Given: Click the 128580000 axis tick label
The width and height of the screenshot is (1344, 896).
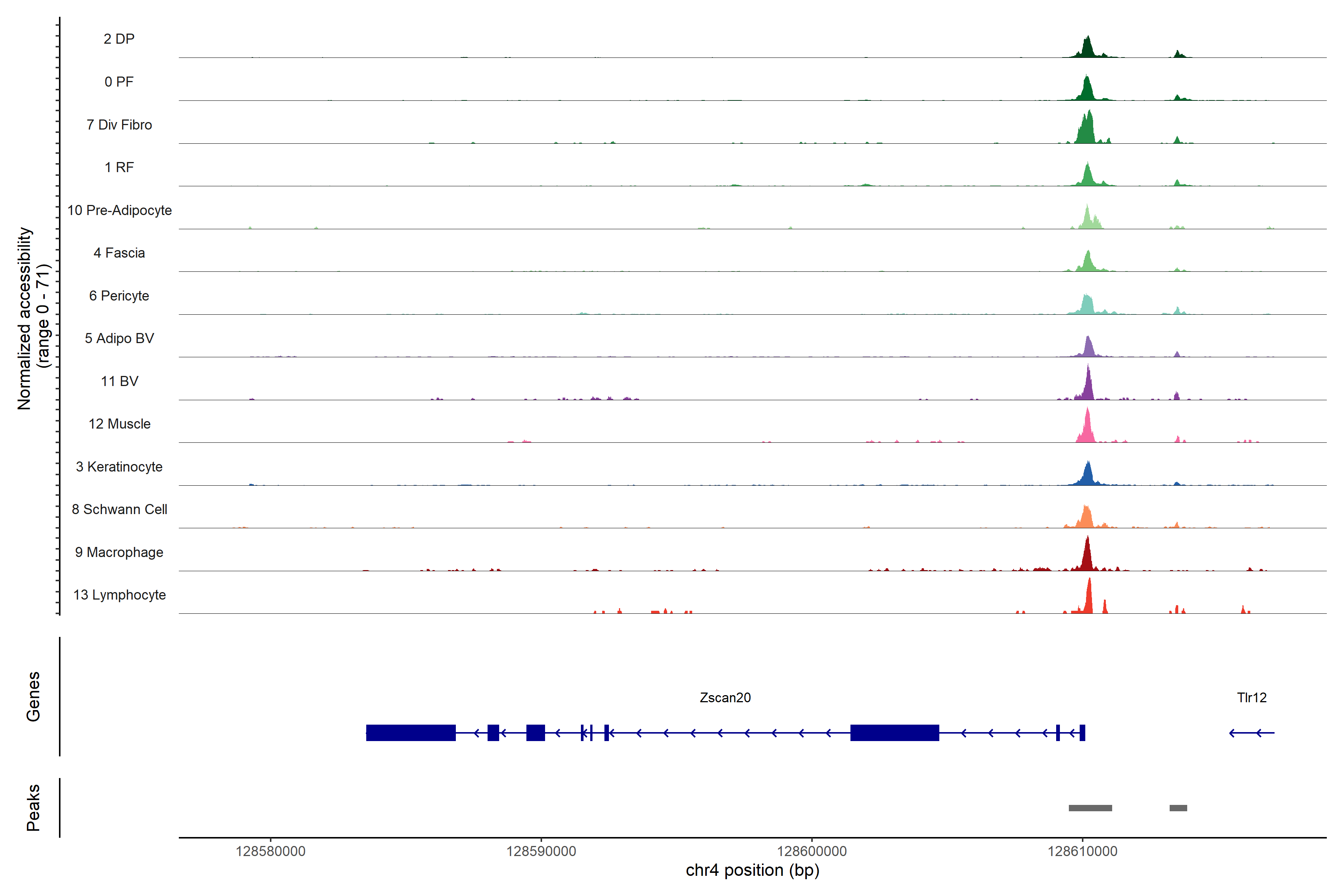Looking at the screenshot, I should (270, 852).
